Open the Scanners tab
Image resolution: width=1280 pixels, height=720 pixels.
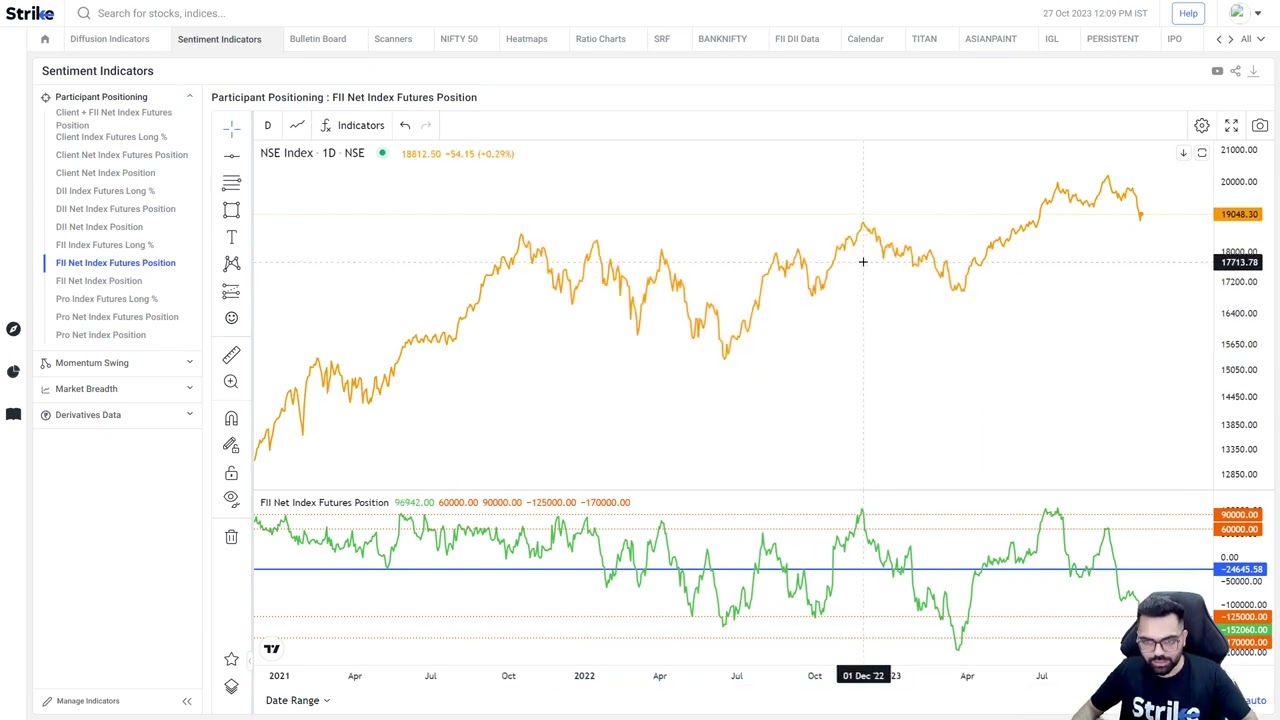coord(393,39)
